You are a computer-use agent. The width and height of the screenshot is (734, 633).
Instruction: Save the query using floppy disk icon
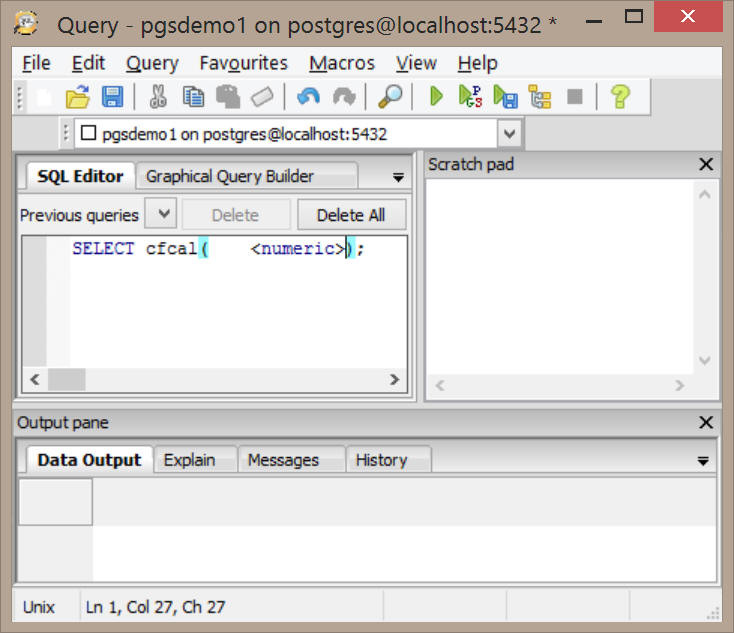pos(112,97)
